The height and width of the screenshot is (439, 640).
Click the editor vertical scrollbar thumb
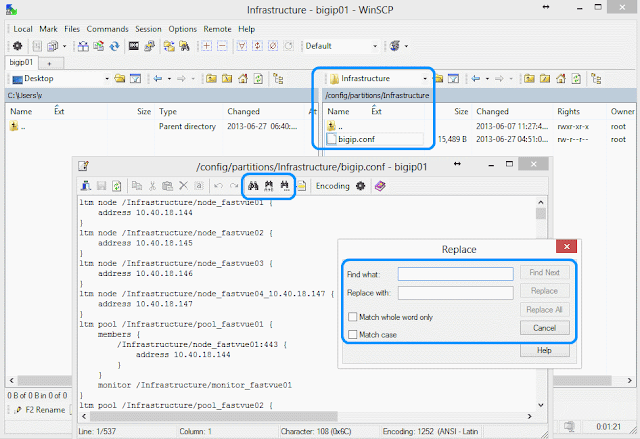tap(541, 213)
